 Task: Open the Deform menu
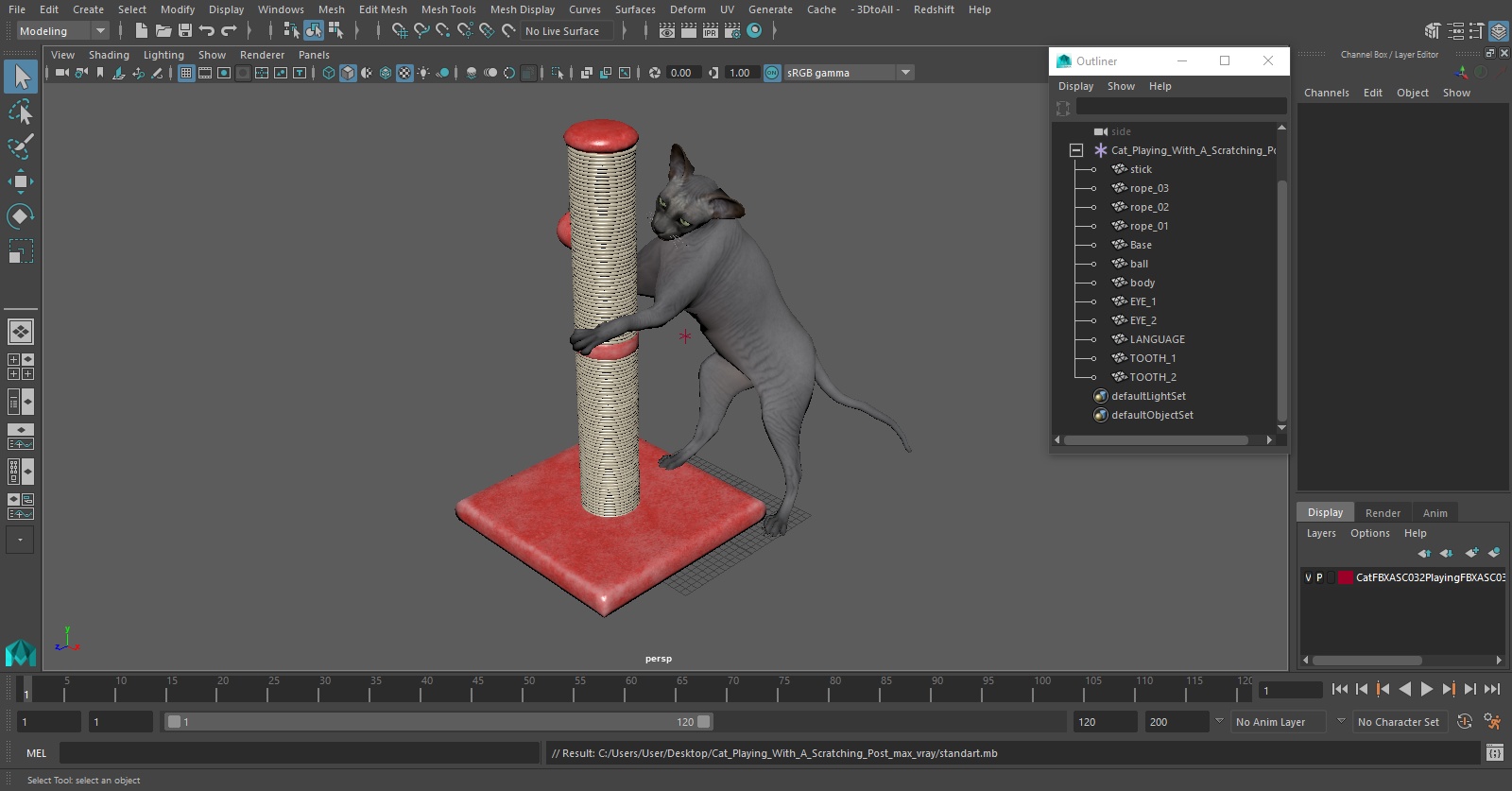pyautogui.click(x=688, y=9)
